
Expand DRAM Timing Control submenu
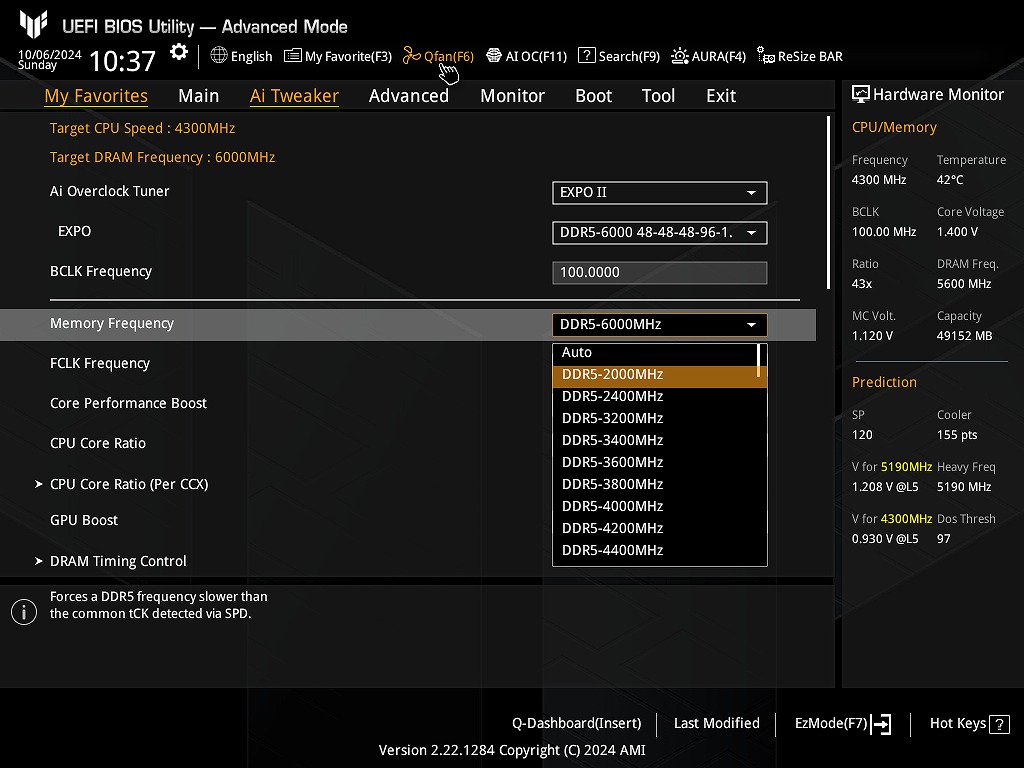click(x=118, y=562)
